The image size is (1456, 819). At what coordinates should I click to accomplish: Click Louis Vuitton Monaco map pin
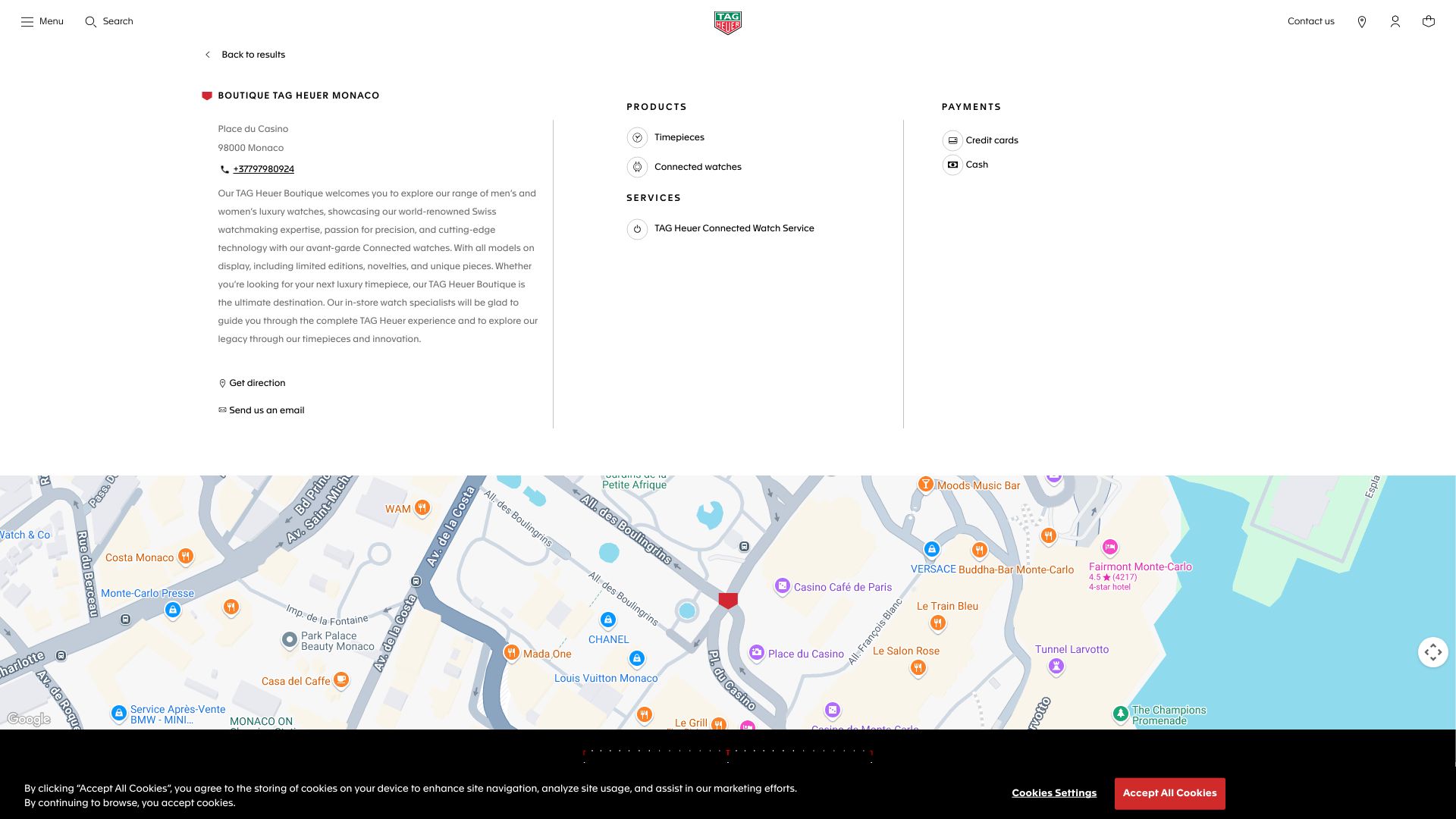(637, 659)
